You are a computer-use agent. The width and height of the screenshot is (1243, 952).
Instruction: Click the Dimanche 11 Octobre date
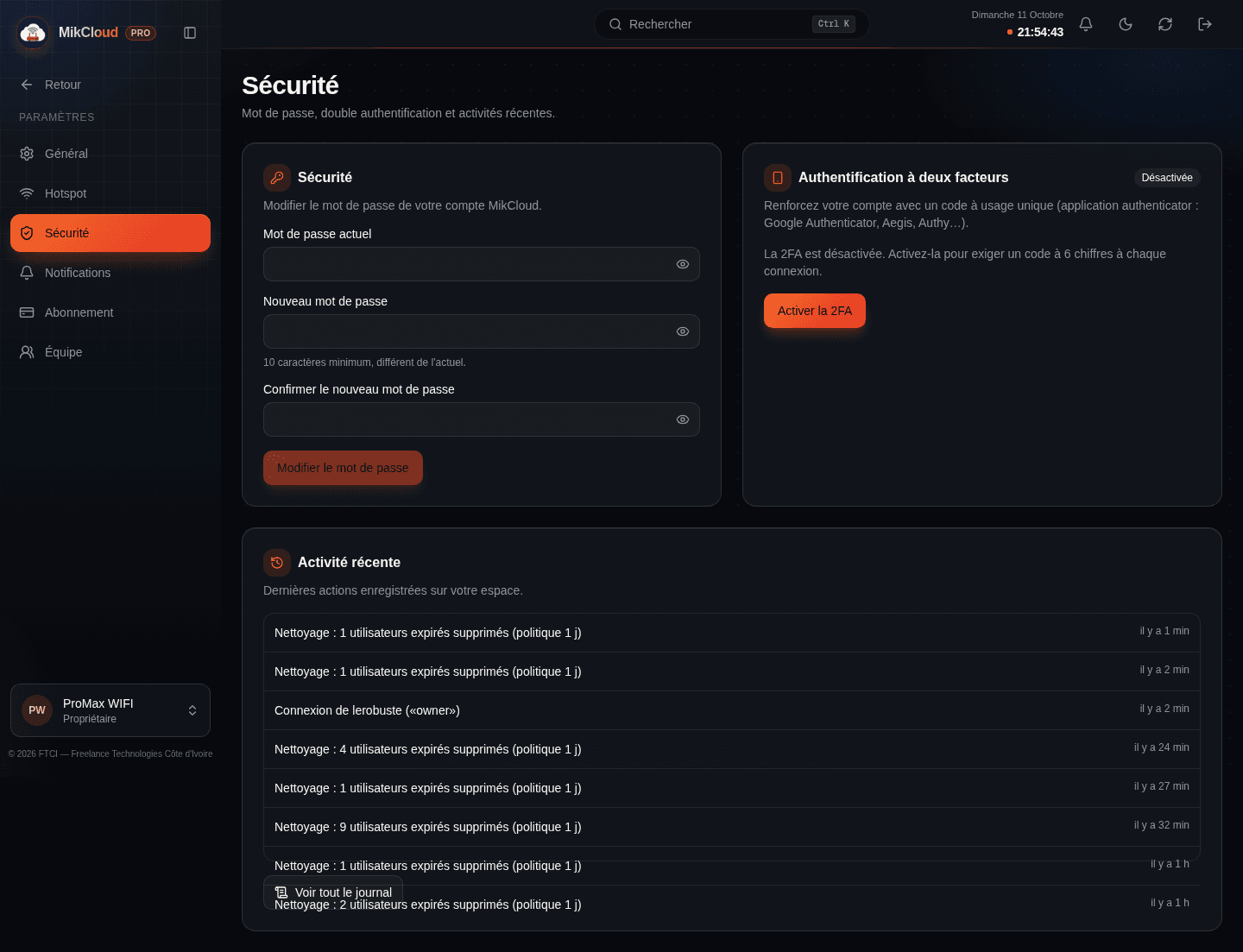(1018, 15)
